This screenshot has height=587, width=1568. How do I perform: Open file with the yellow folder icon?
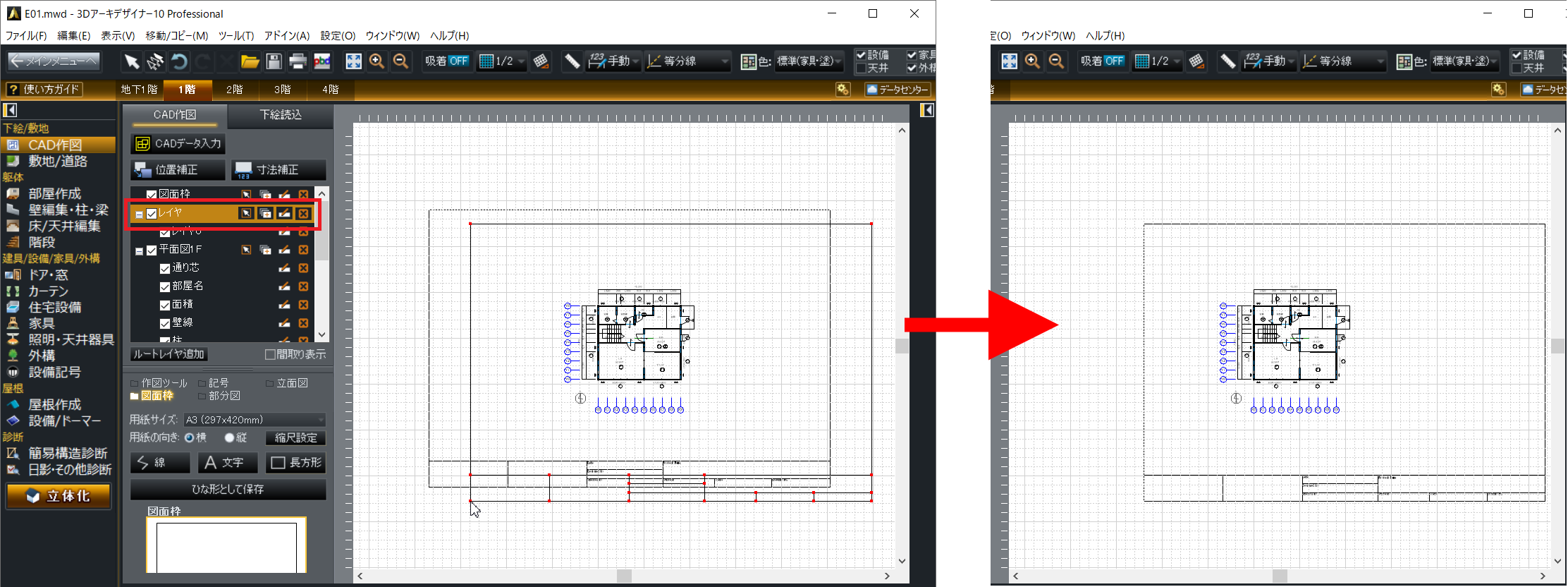[x=250, y=62]
